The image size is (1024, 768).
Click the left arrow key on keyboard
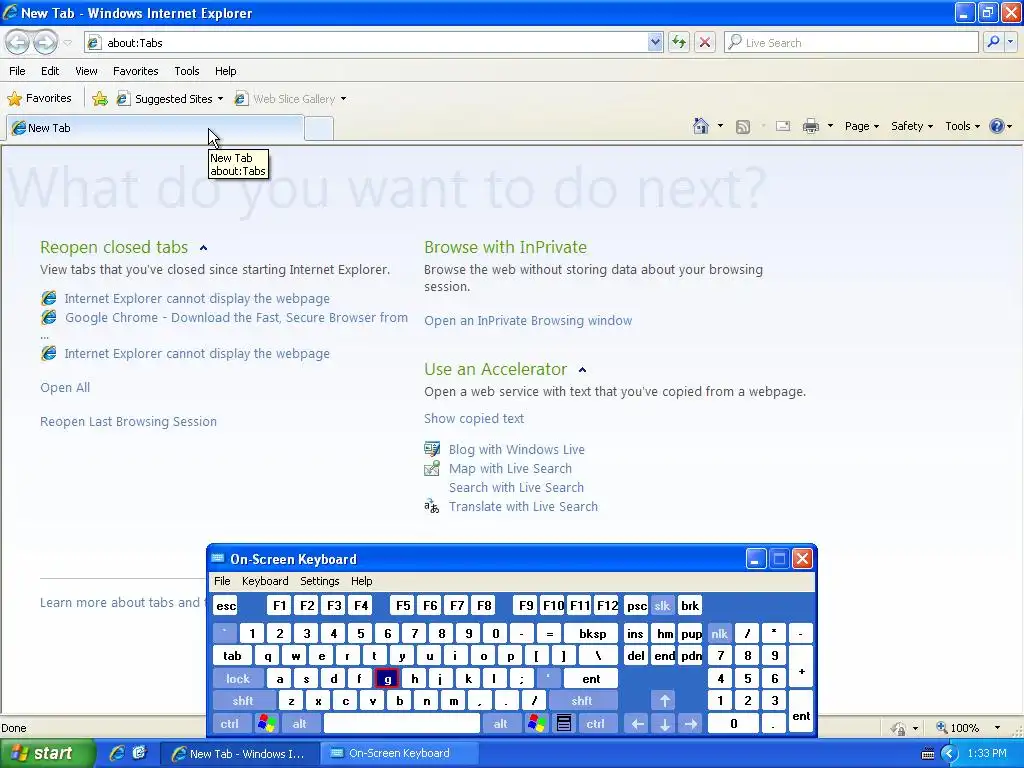(x=638, y=724)
